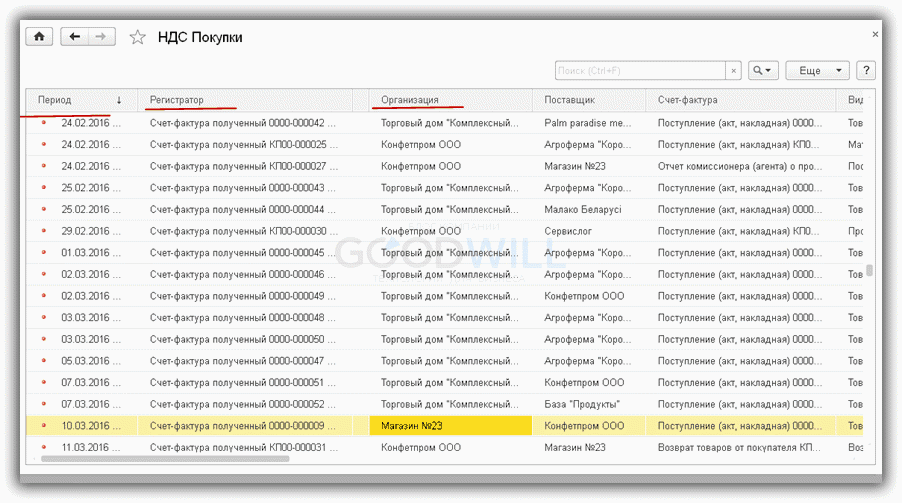Click the Home icon button

coord(39,36)
